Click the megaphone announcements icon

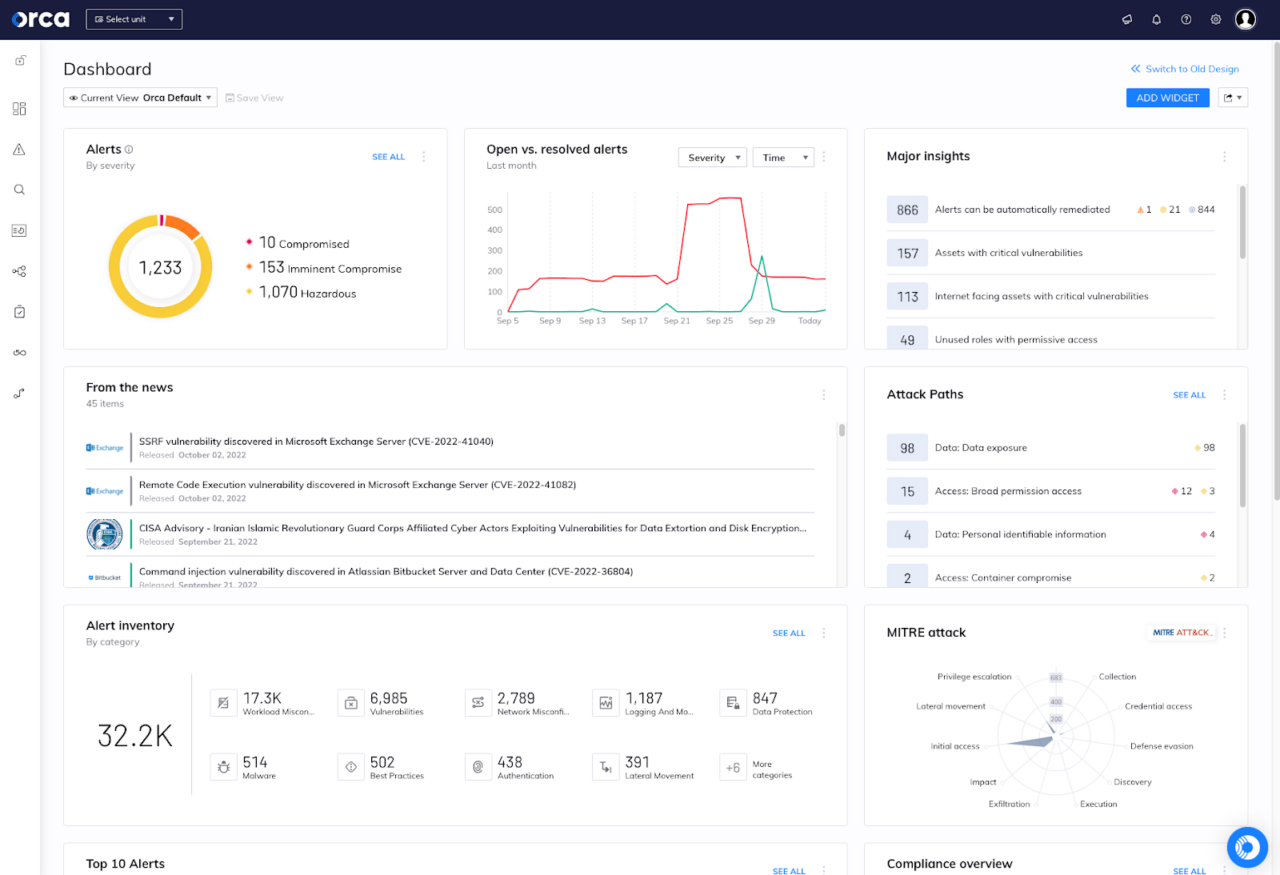pyautogui.click(x=1127, y=19)
